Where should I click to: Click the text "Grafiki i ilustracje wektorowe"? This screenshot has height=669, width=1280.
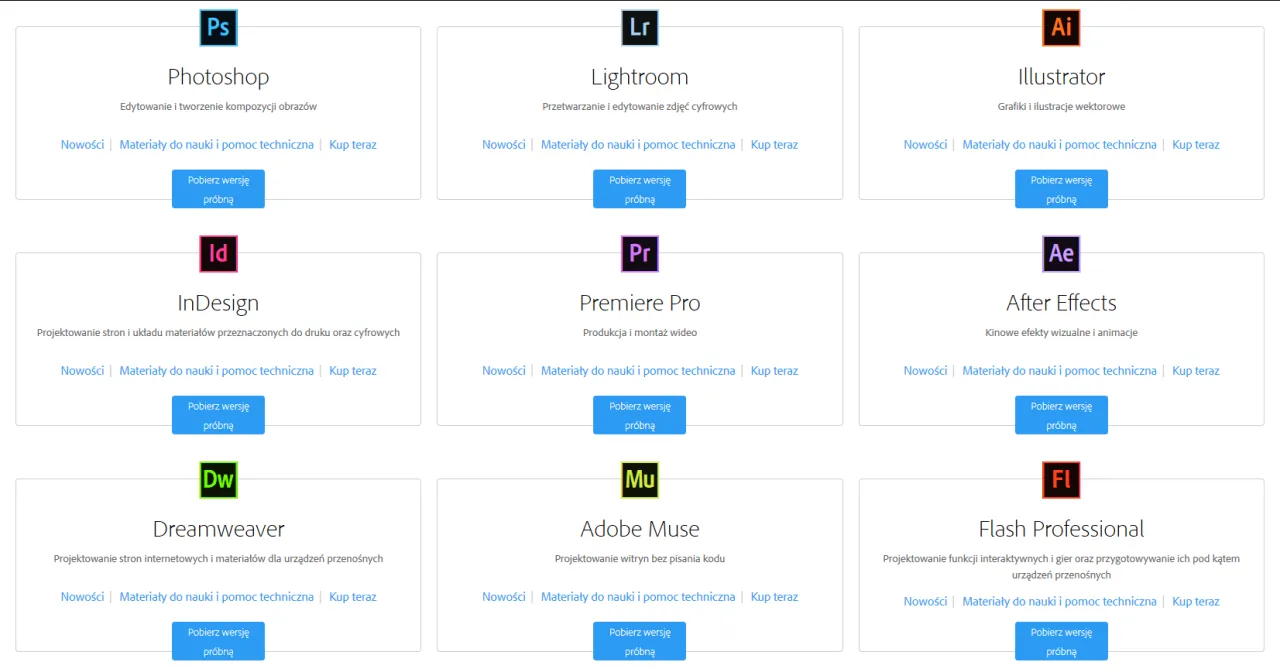click(1061, 106)
